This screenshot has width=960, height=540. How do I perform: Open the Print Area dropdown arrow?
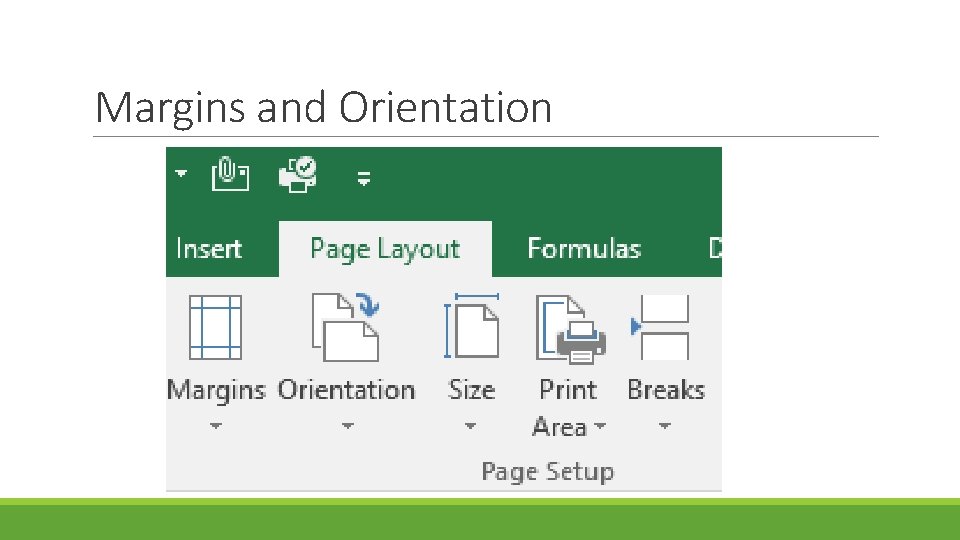pyautogui.click(x=600, y=425)
